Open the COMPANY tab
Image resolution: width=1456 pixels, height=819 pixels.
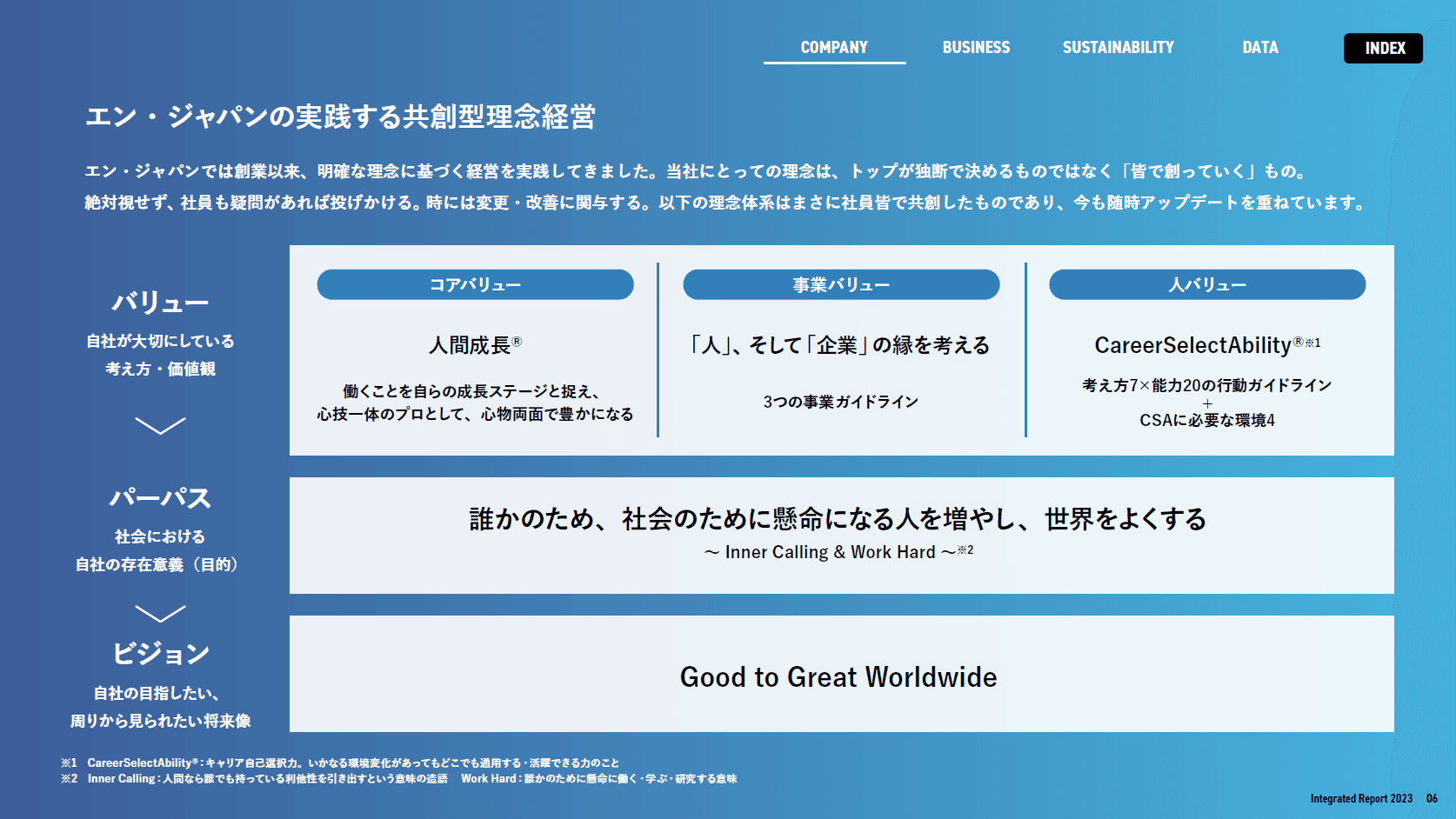834,48
